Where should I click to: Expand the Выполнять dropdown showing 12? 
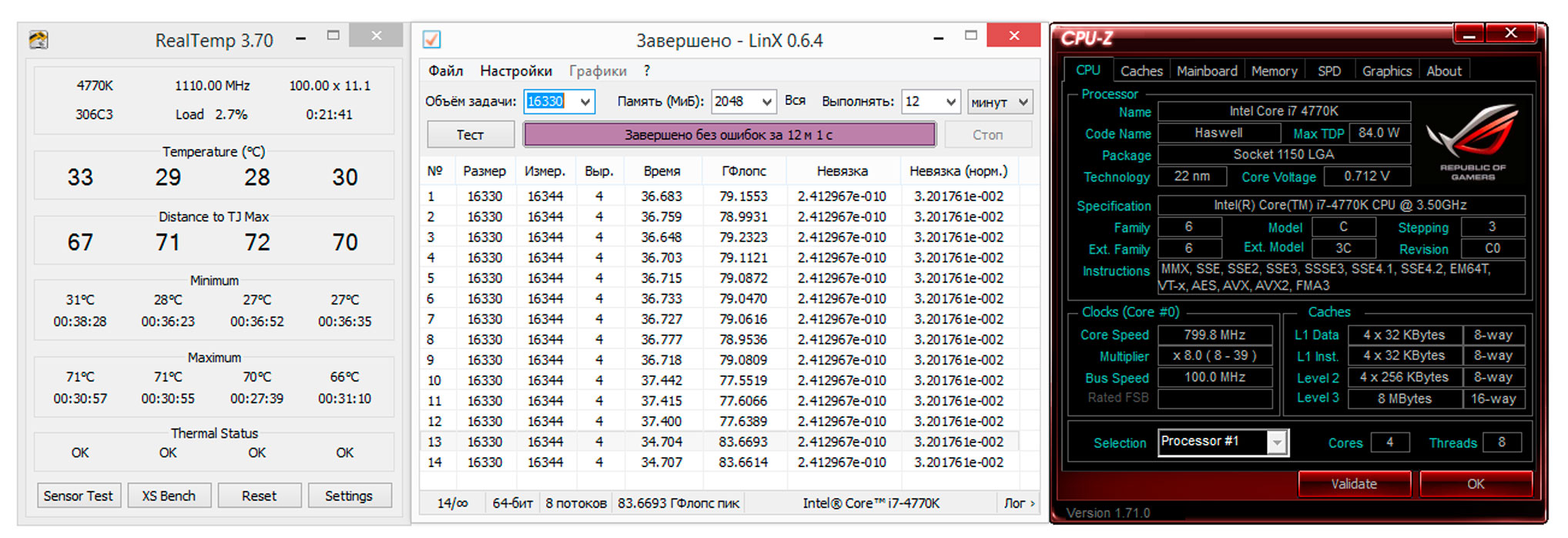coord(951,102)
